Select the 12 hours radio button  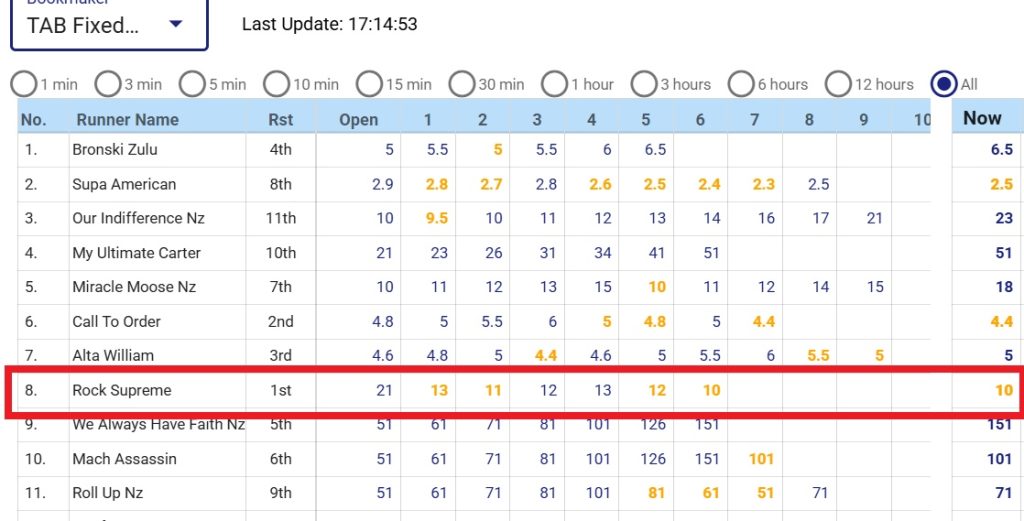839,84
